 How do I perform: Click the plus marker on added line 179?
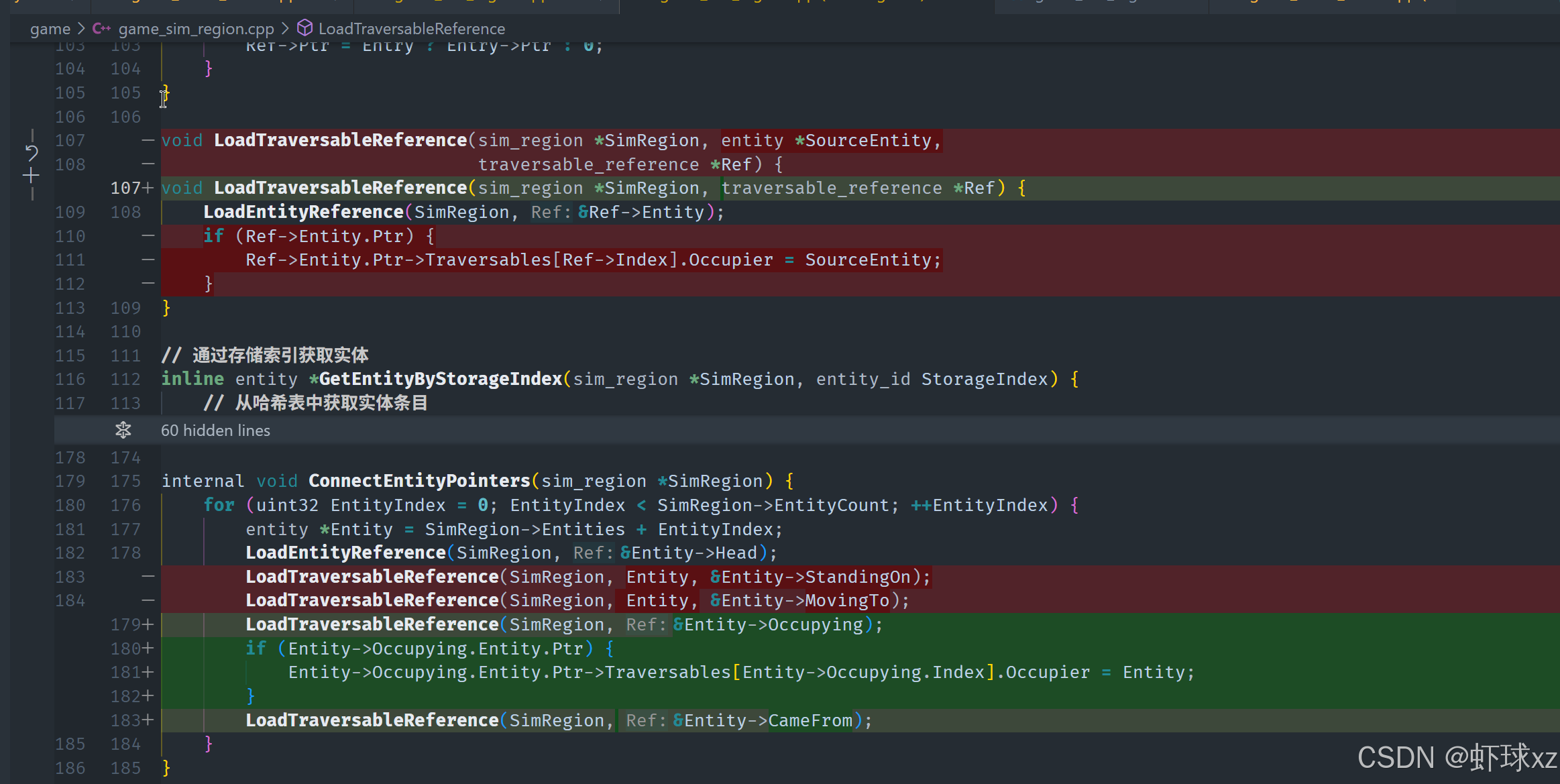point(148,625)
